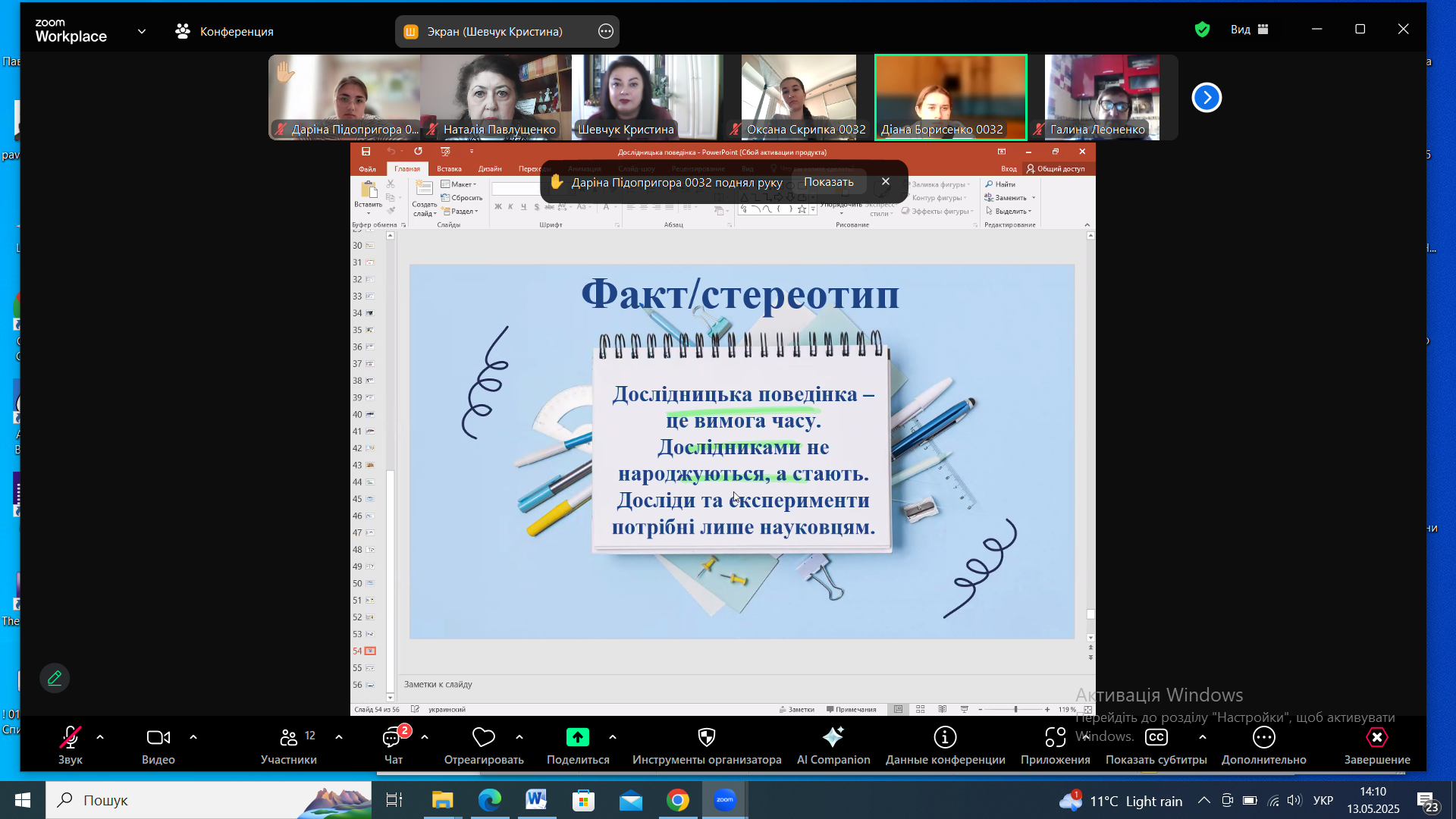Viewport: 1456px width, 819px height.
Task: Select Діана Борисенко 0032 video thumbnail
Action: point(951,97)
